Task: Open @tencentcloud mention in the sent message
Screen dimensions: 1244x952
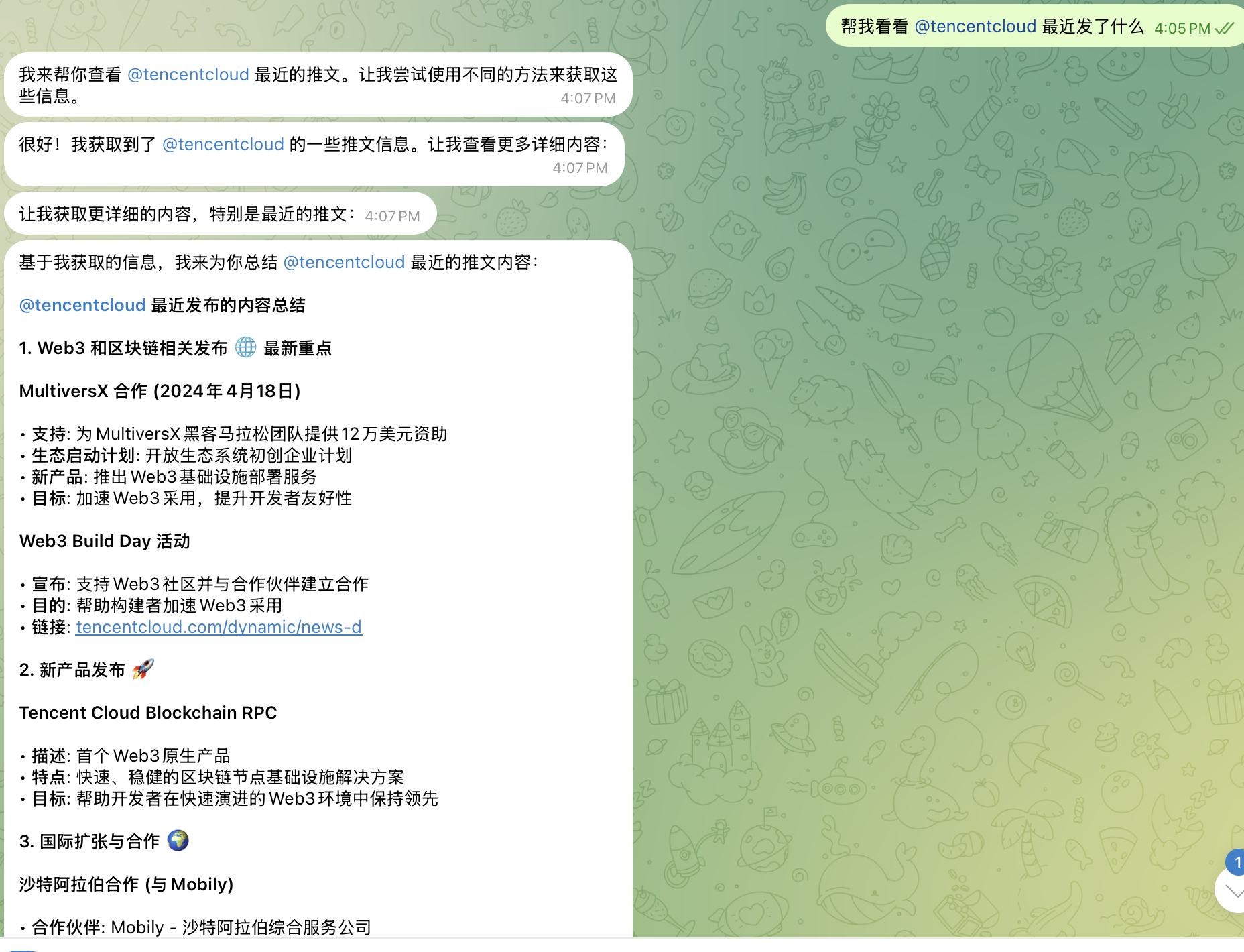Action: 975,27
